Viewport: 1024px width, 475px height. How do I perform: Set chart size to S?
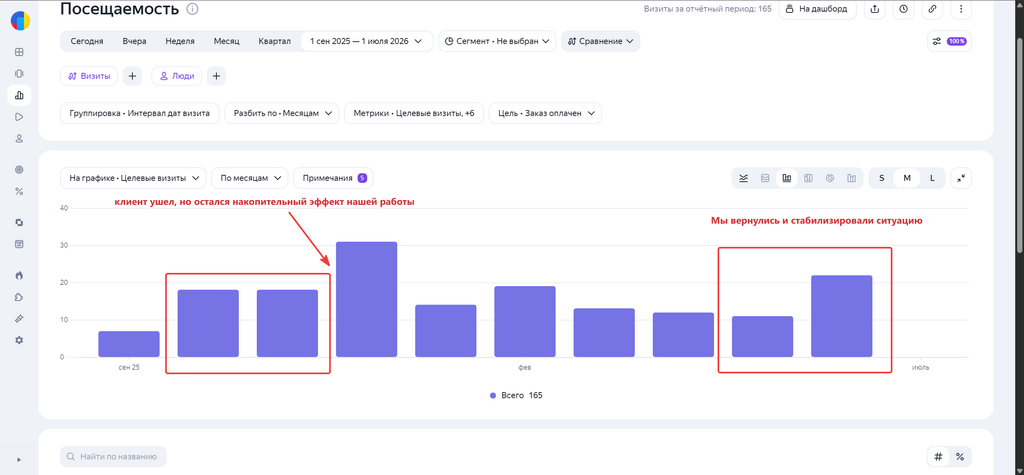point(882,178)
